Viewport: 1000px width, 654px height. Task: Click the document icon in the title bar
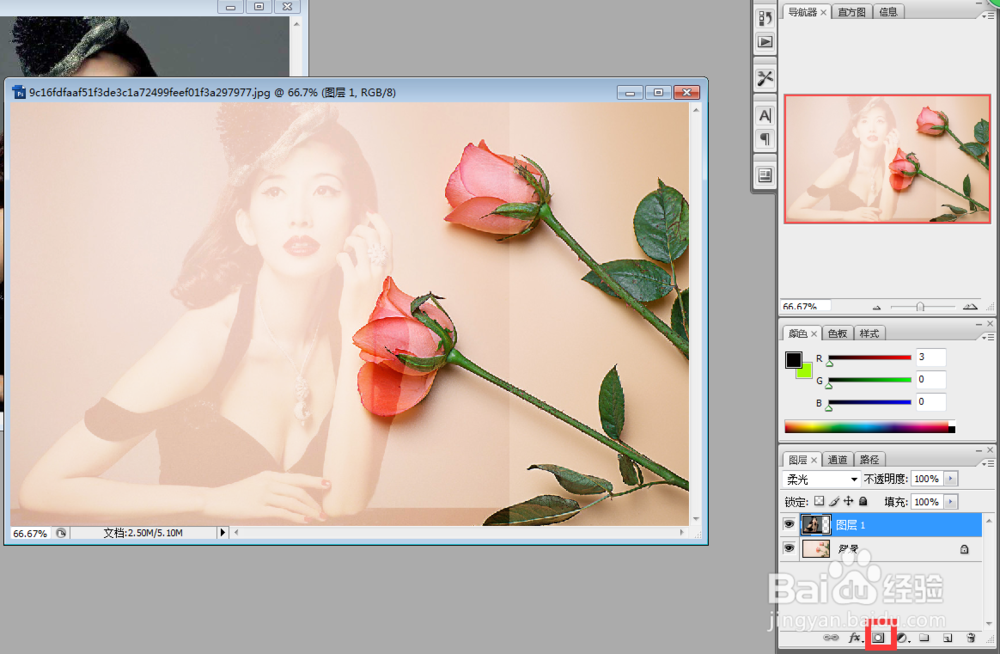tap(19, 93)
